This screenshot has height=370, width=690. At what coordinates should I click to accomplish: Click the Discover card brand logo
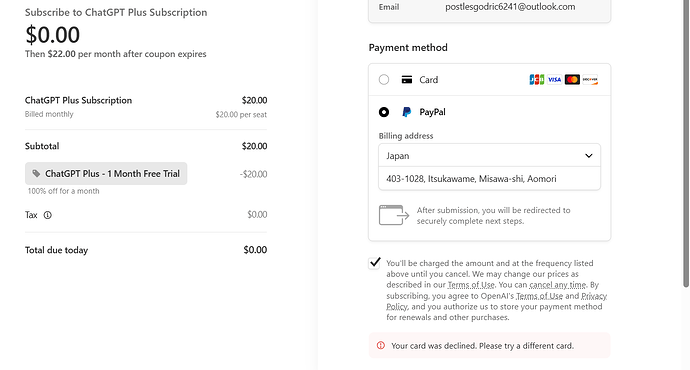click(590, 80)
